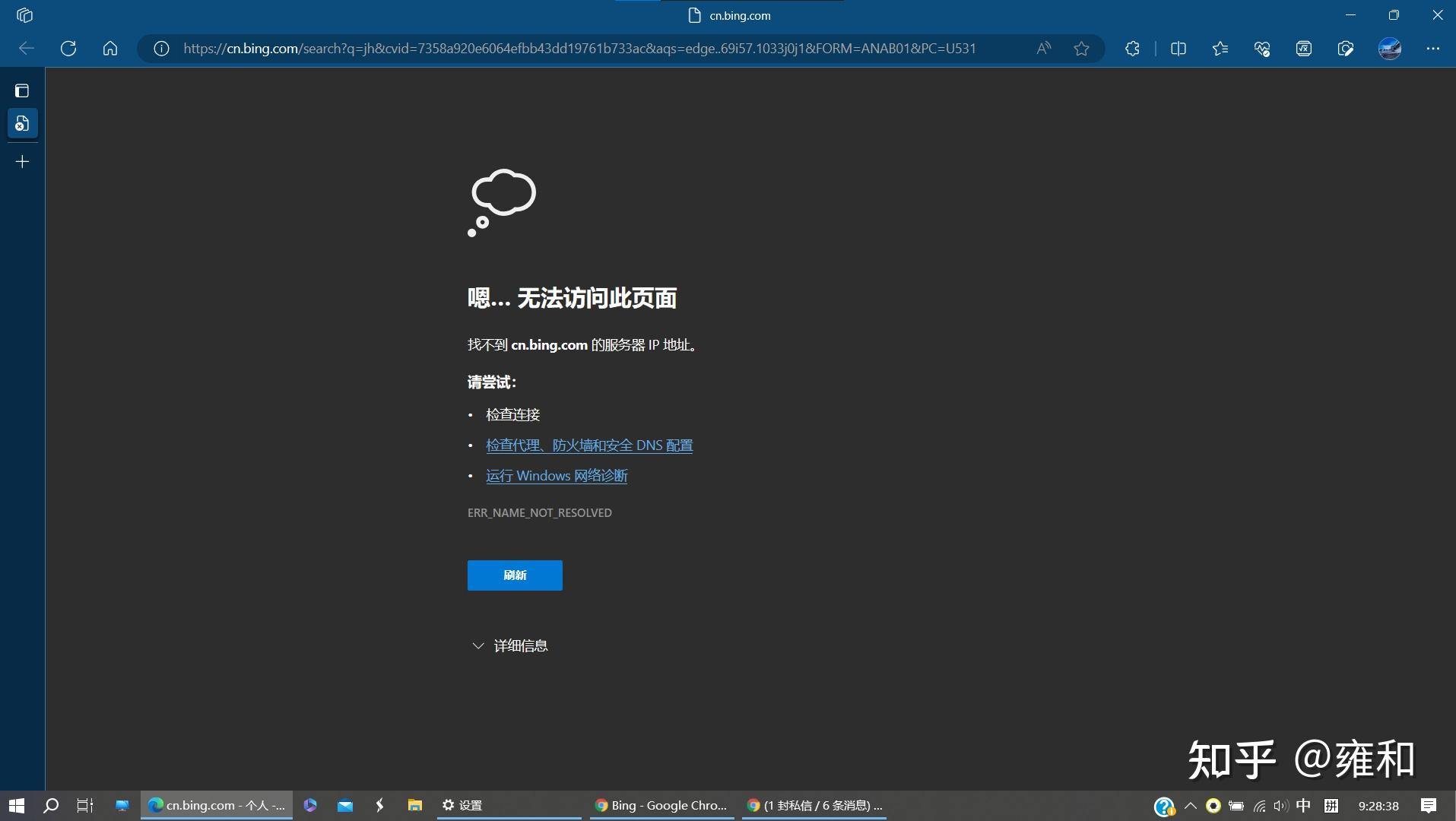The height and width of the screenshot is (821, 1456).
Task: Turn on Read aloud
Action: click(1044, 49)
